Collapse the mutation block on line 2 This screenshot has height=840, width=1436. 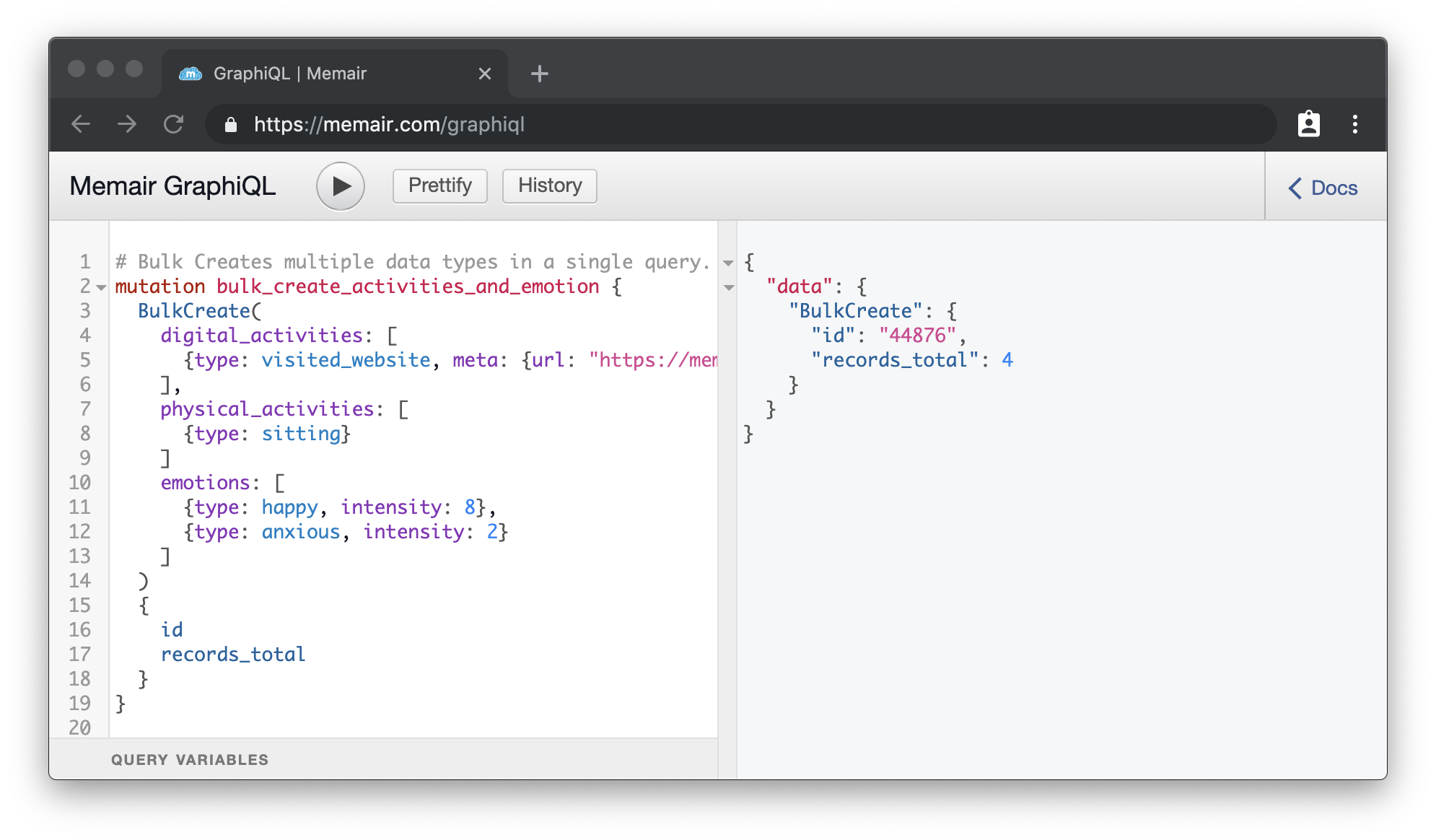coord(102,287)
